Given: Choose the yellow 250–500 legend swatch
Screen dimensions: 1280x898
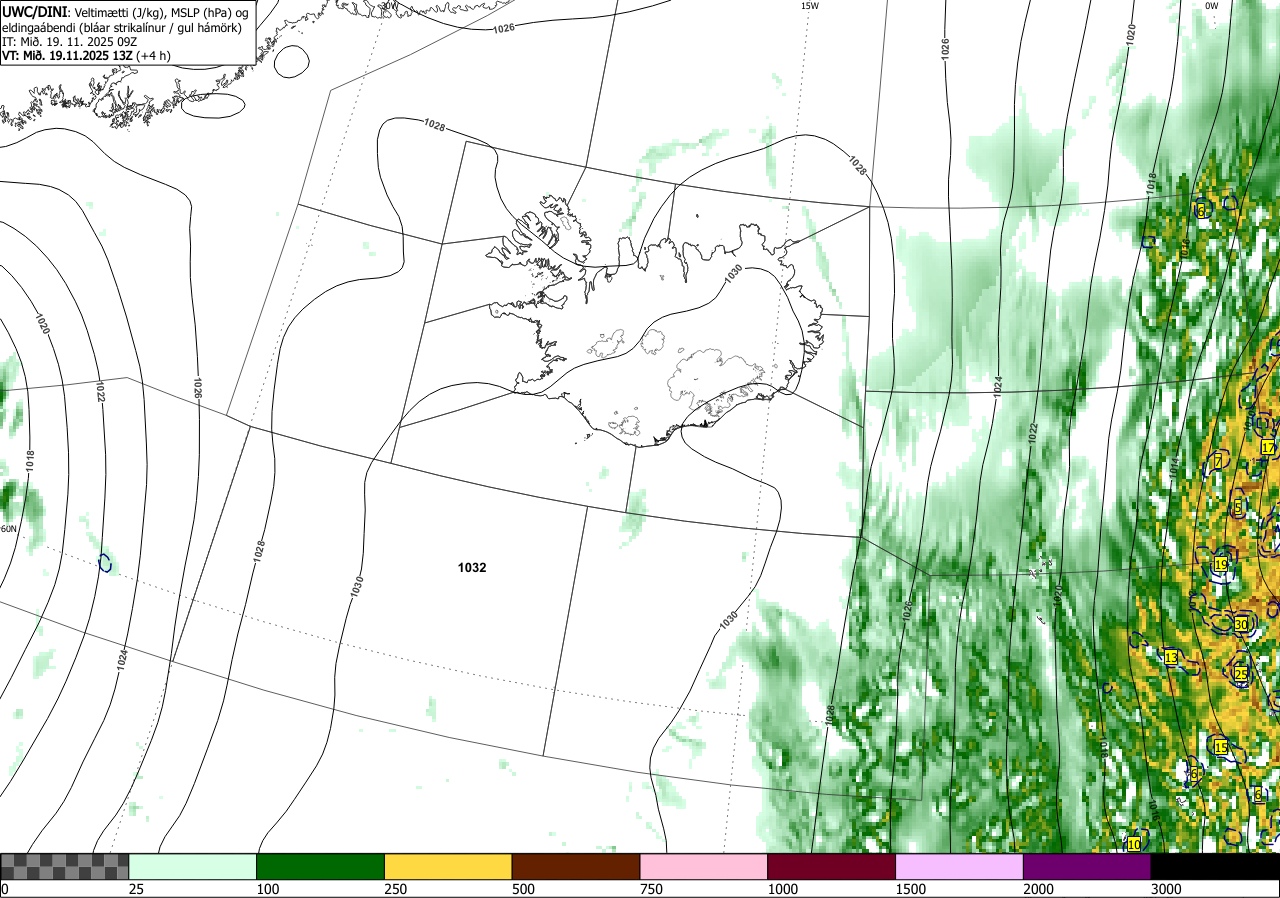Looking at the screenshot, I should pyautogui.click(x=448, y=866).
